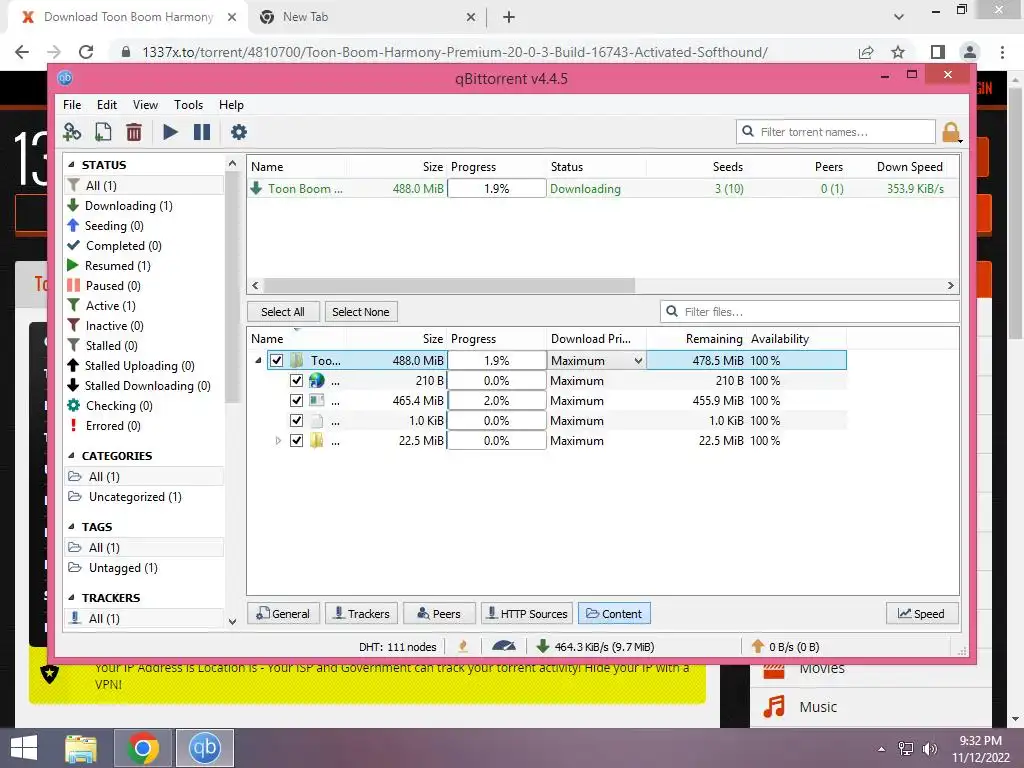Click the alternative speed limits speedometer icon
Screen dimensions: 1024x768
(504, 647)
